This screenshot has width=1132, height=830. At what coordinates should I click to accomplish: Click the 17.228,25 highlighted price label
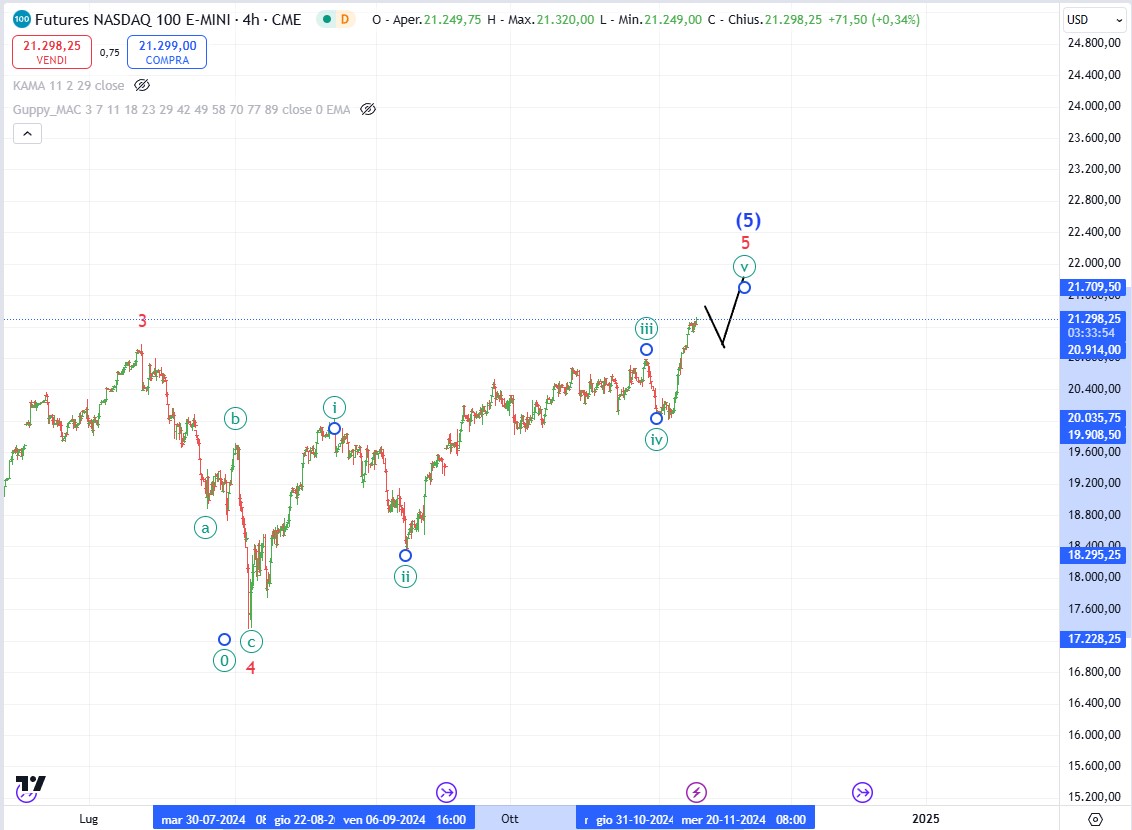pos(1094,639)
